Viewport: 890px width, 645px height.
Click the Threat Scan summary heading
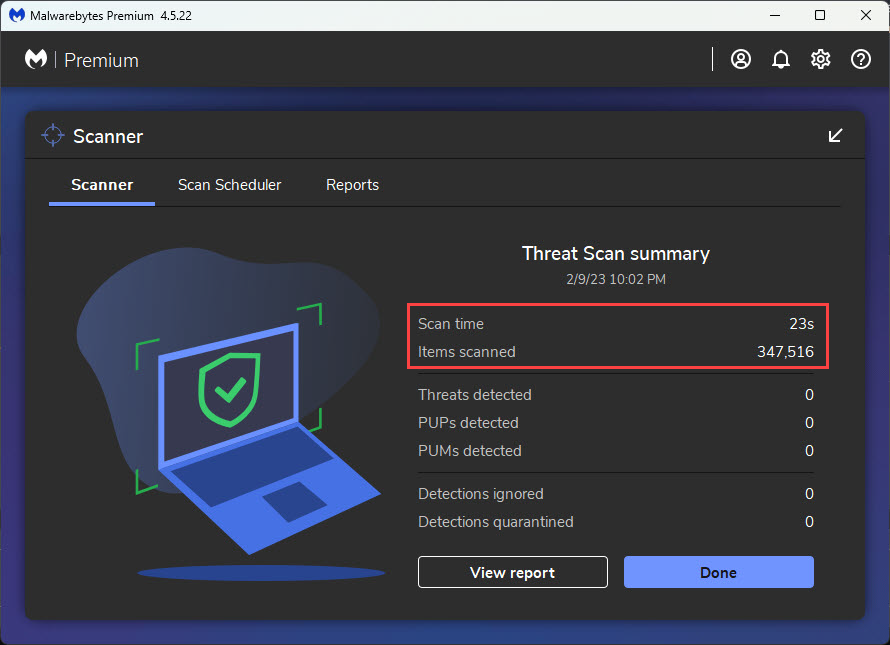(616, 253)
